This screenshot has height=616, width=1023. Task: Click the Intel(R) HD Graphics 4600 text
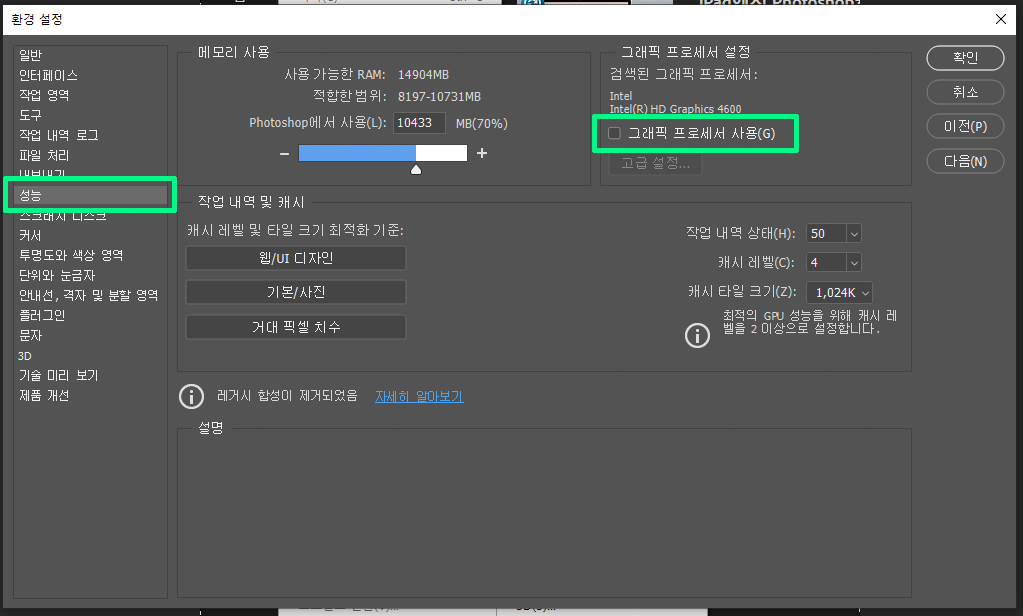675,109
